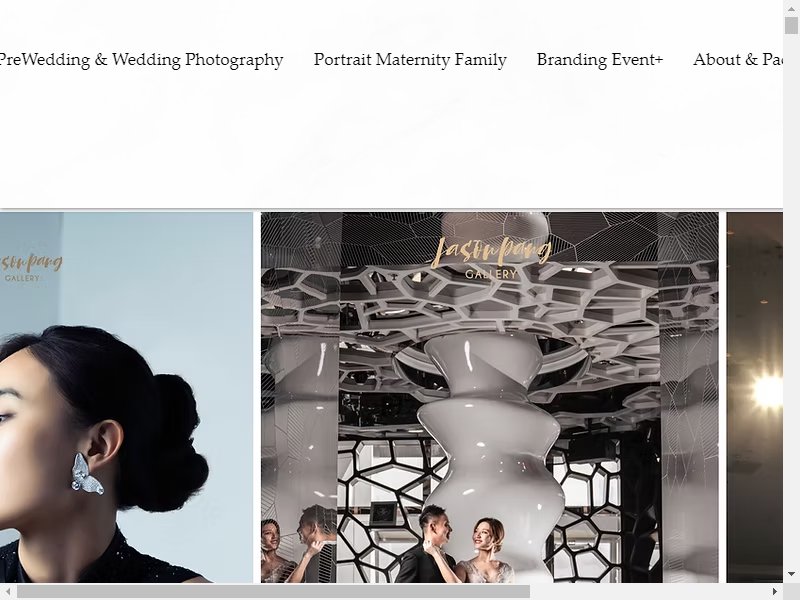Viewport: 800px width, 600px height.
Task: Click the horizontal scrollbar left arrow
Action: pos(8,591)
